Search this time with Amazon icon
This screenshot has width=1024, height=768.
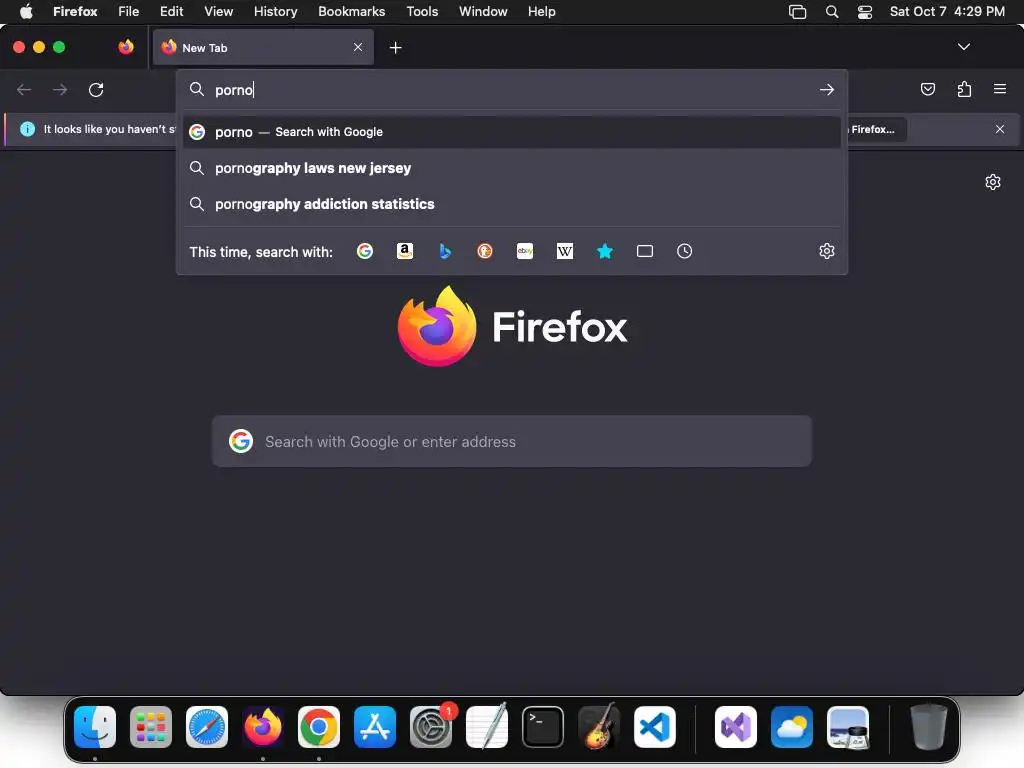point(405,251)
